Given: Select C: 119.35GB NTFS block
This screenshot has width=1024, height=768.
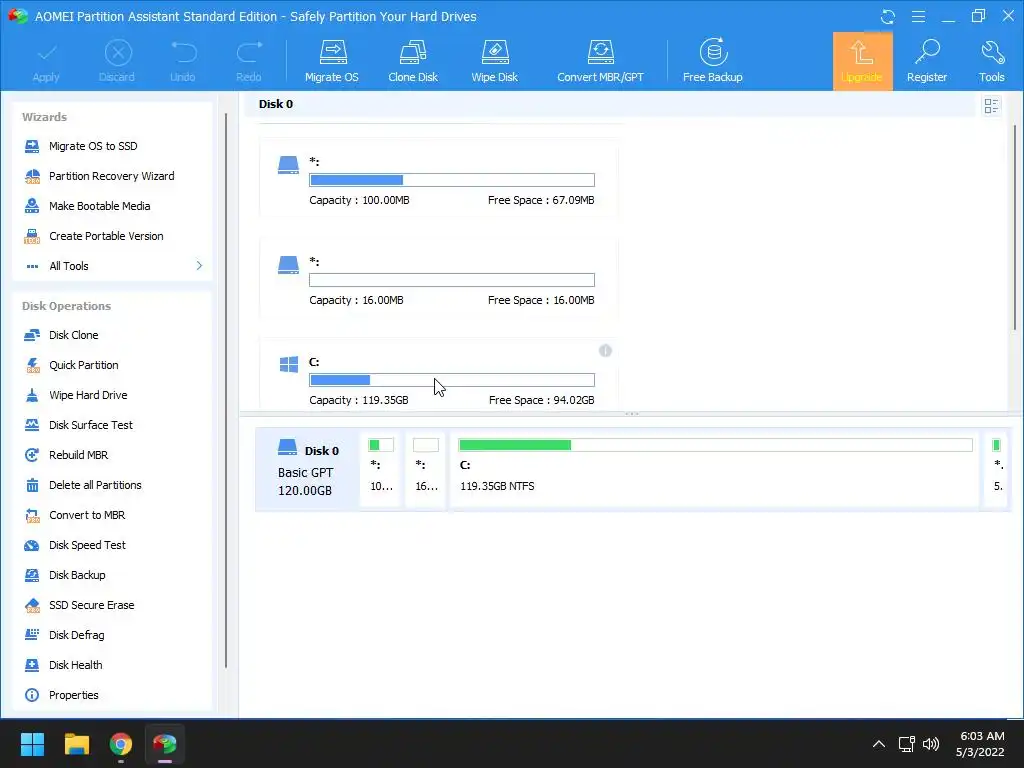Looking at the screenshot, I should pos(715,470).
